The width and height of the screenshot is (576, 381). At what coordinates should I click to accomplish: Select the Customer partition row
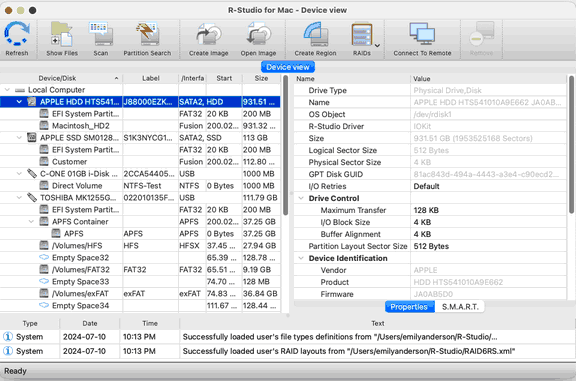pos(140,162)
